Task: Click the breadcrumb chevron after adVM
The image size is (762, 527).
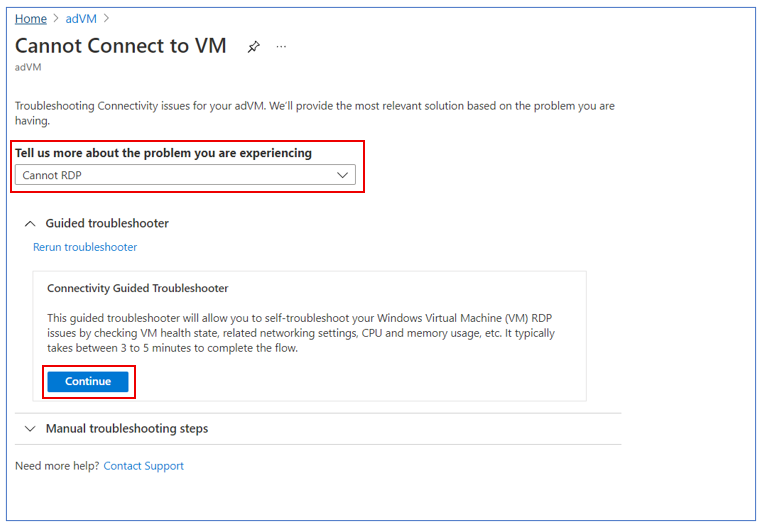Action: pyautogui.click(x=106, y=18)
